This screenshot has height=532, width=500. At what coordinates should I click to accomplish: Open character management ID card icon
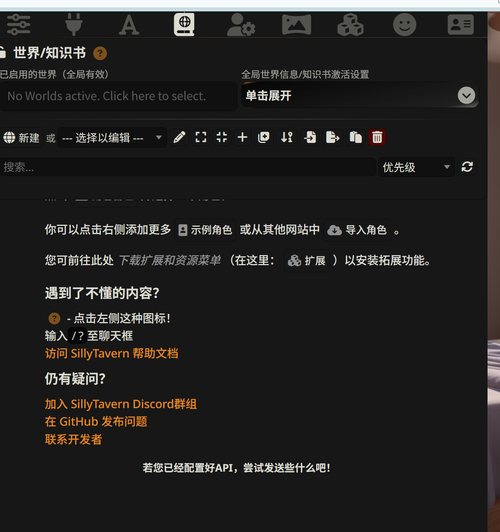point(460,24)
